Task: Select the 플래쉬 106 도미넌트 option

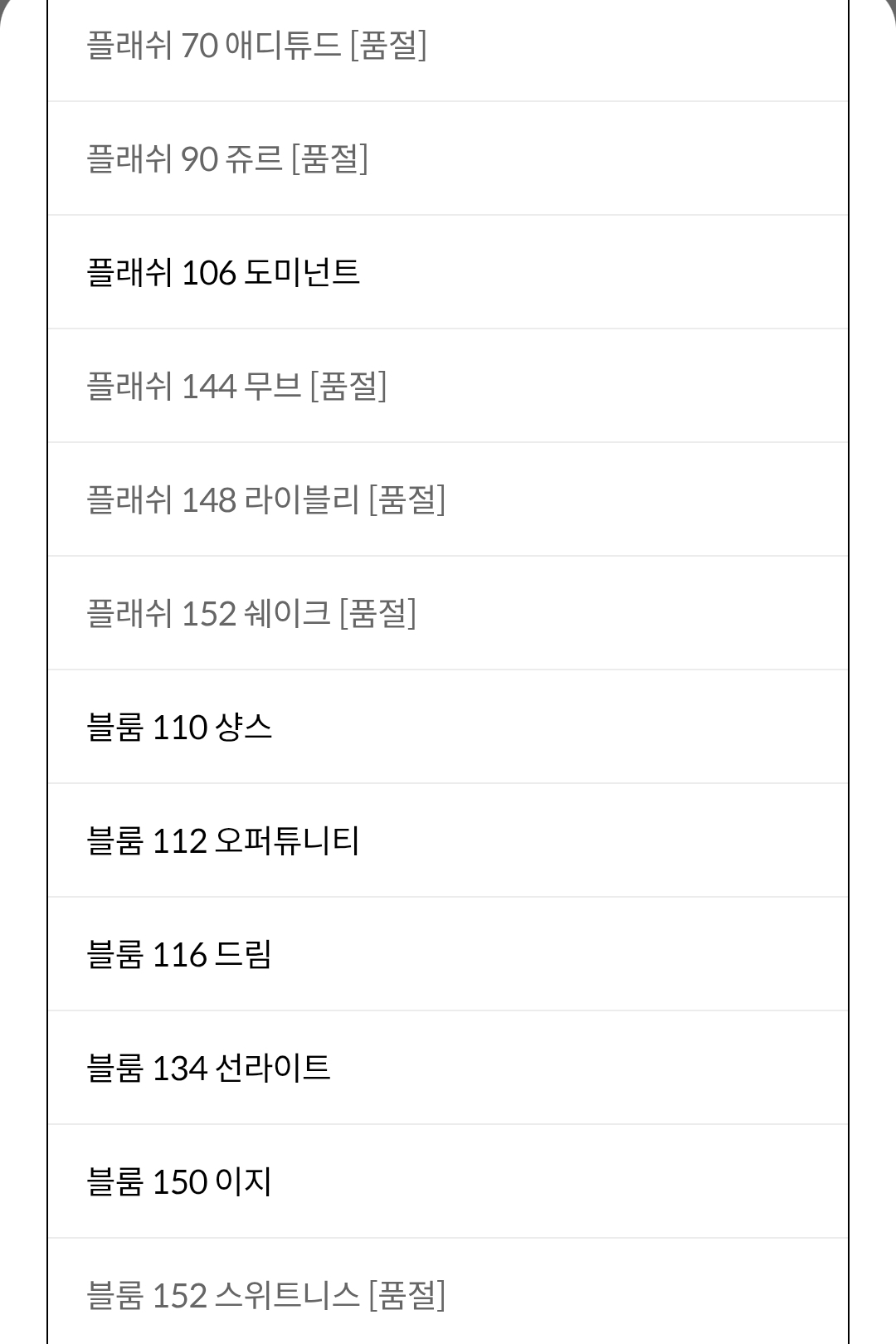Action: pos(223,272)
